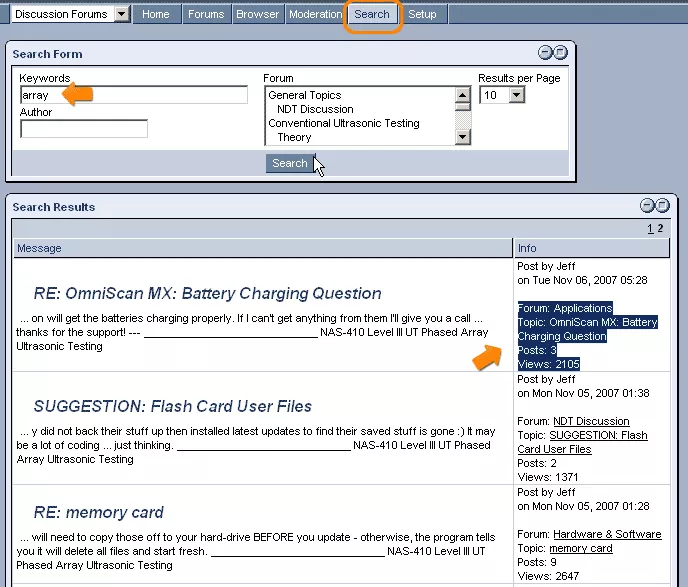The image size is (688, 587).
Task: Open the Discussion Forums dropdown
Action: [122, 14]
